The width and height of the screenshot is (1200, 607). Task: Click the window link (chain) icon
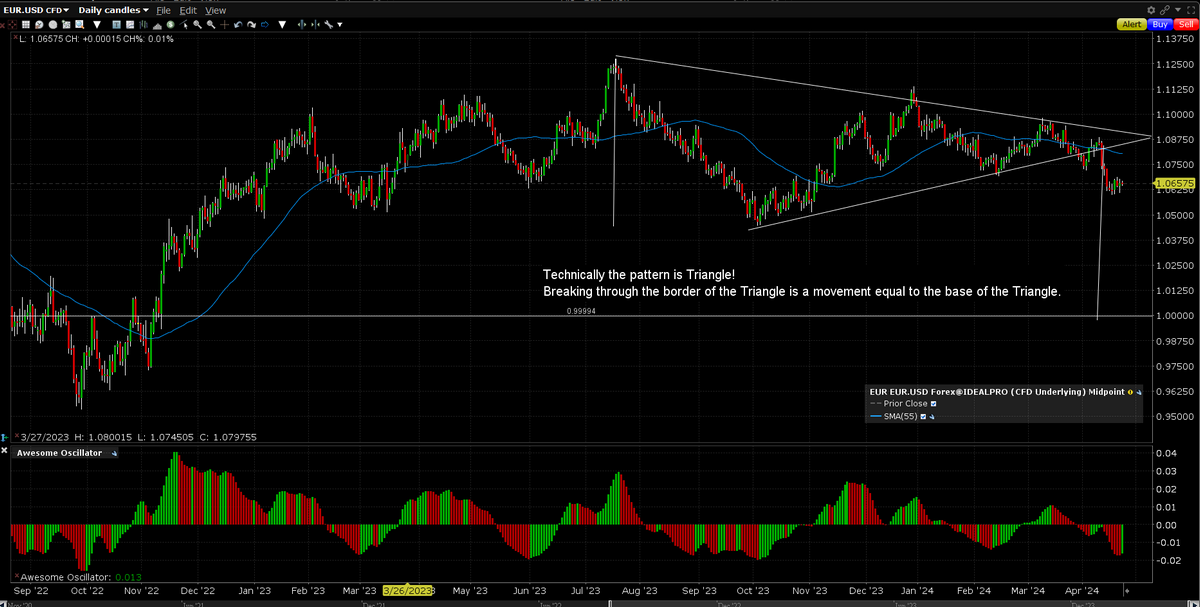[1165, 10]
